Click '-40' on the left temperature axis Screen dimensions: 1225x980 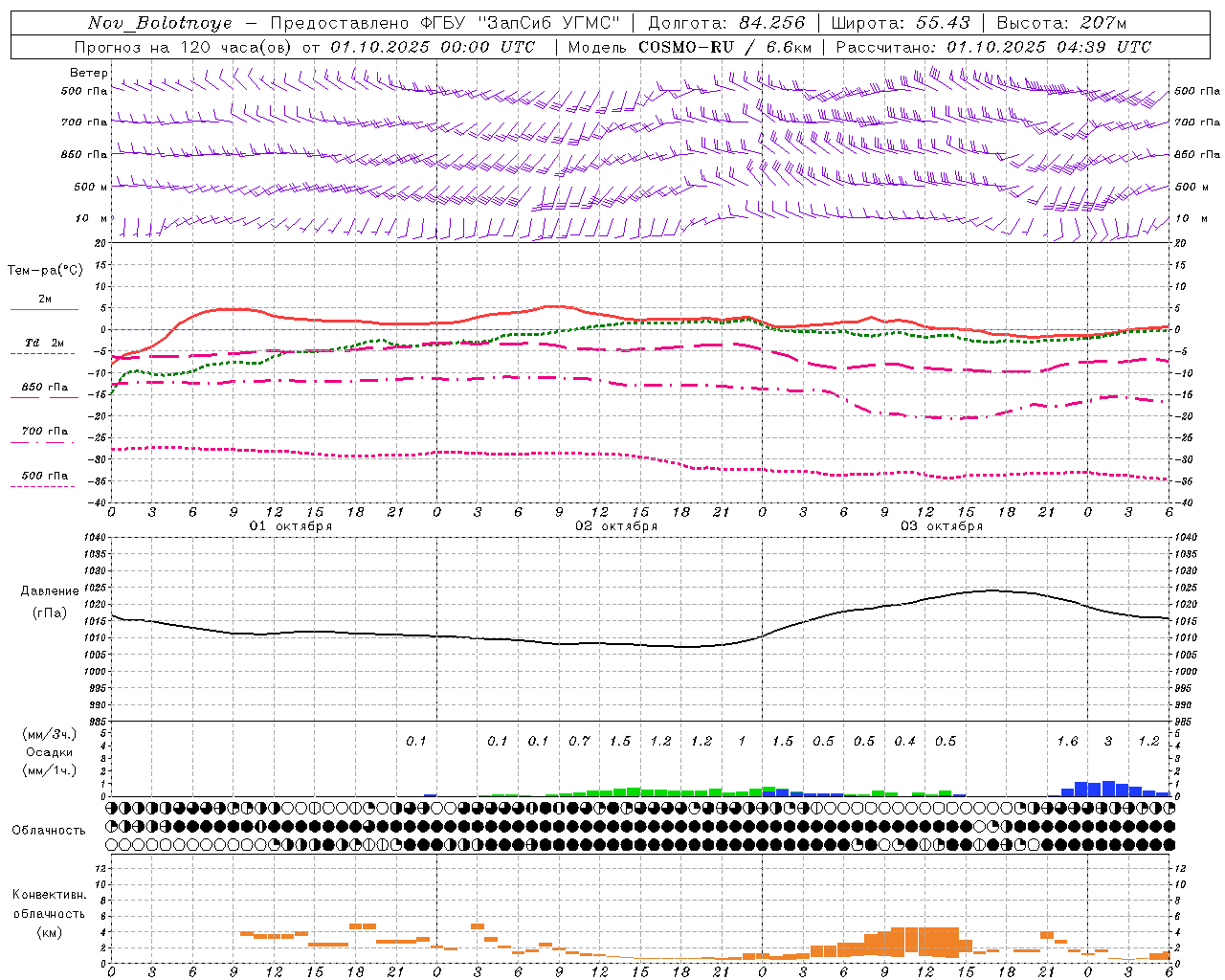(96, 502)
